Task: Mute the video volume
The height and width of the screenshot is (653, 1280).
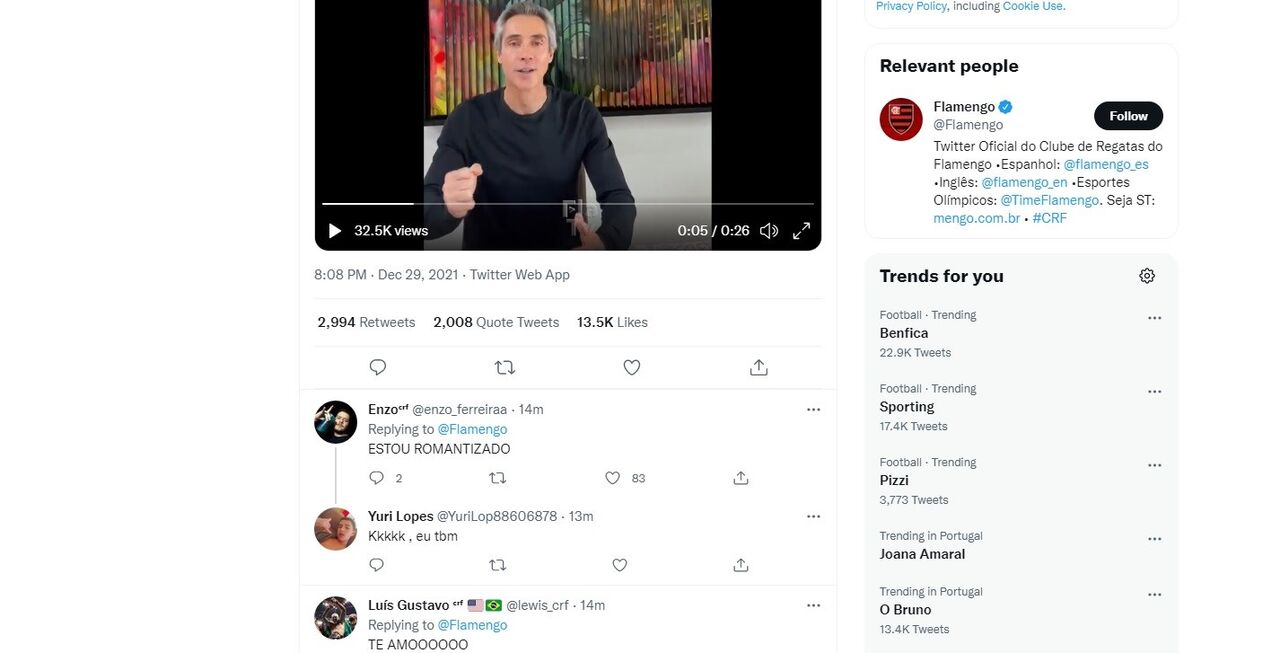Action: click(768, 231)
